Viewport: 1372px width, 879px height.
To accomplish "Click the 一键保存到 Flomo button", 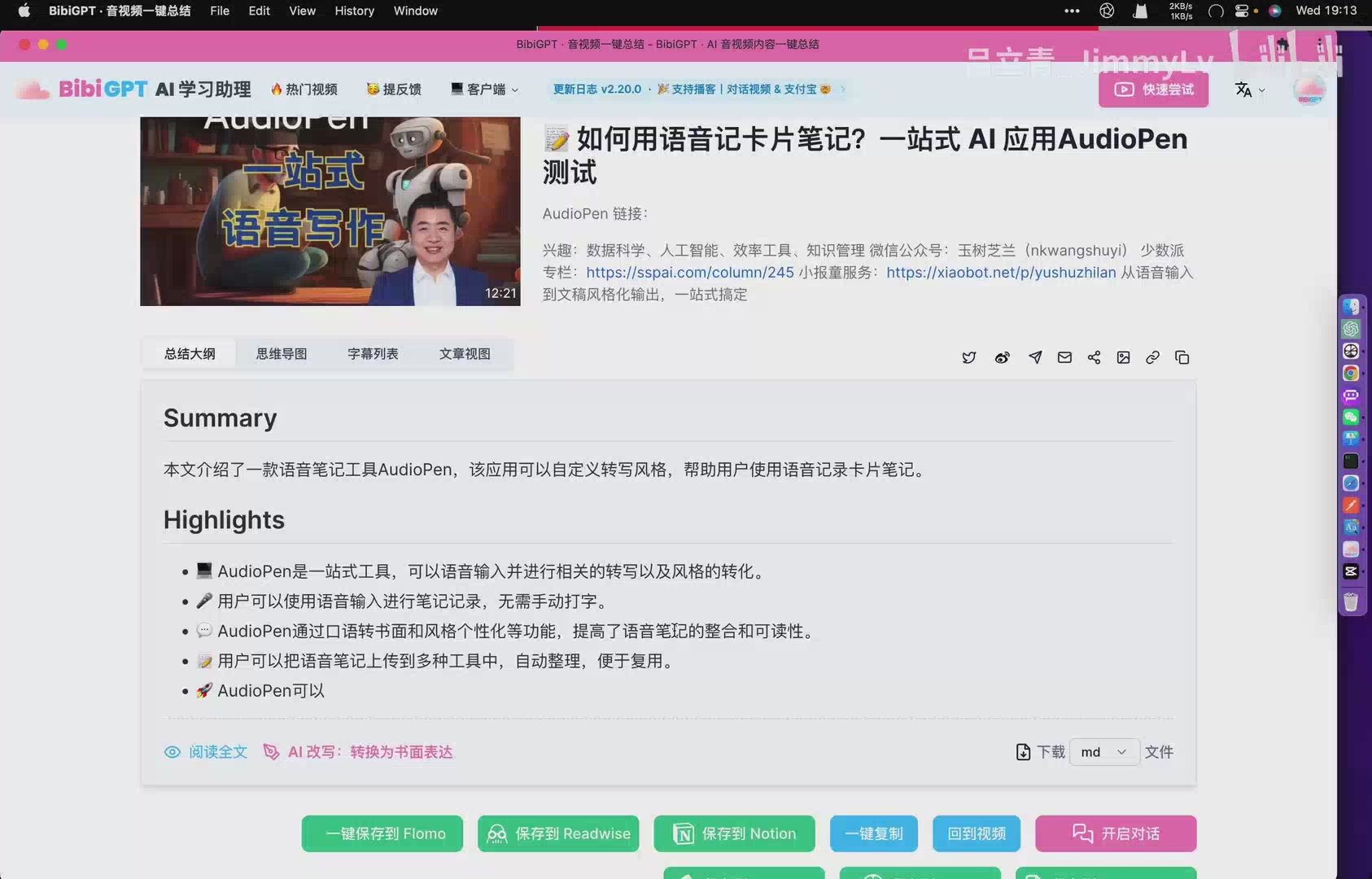I will (382, 833).
